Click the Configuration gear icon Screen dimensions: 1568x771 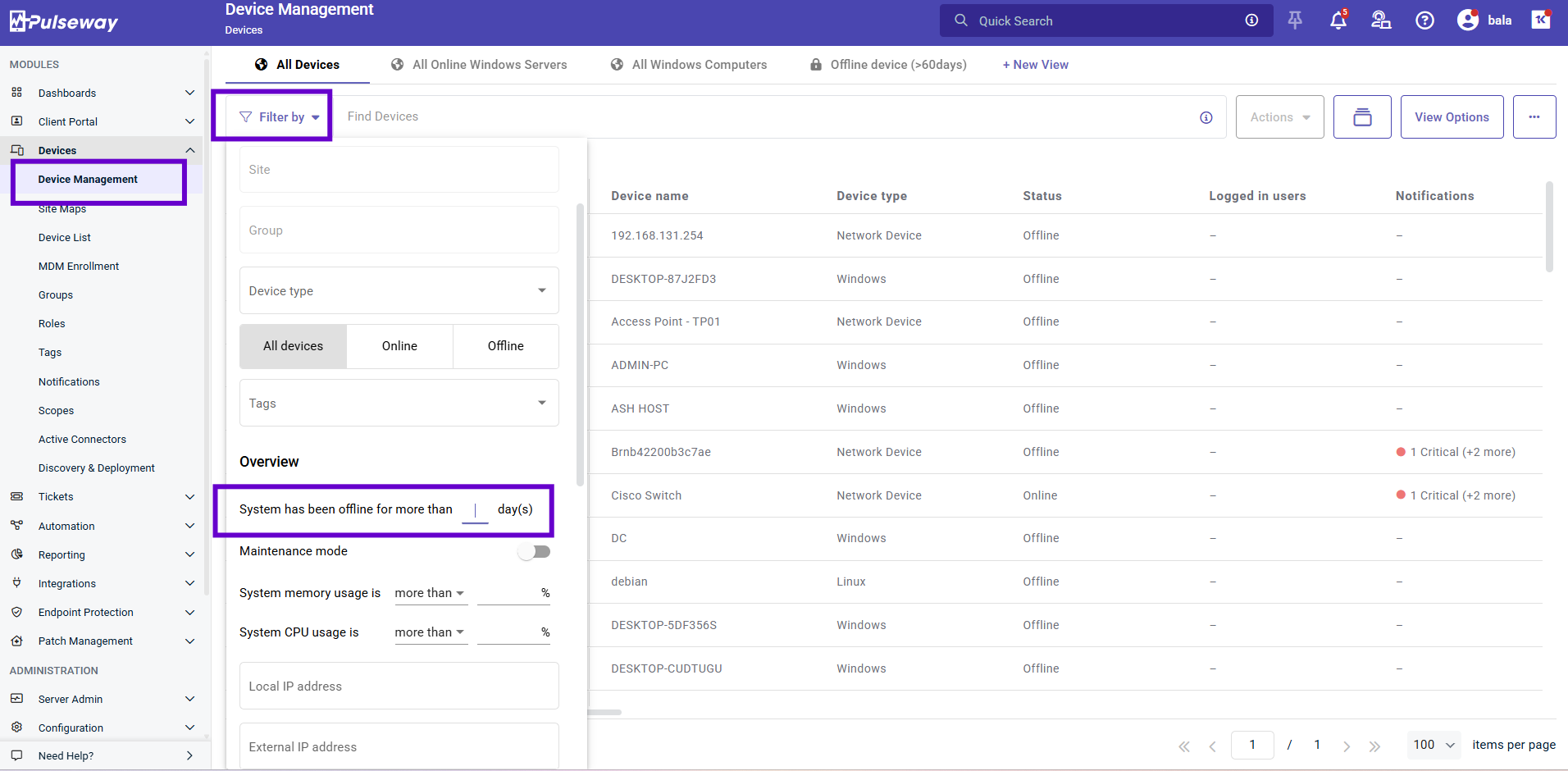[x=16, y=728]
